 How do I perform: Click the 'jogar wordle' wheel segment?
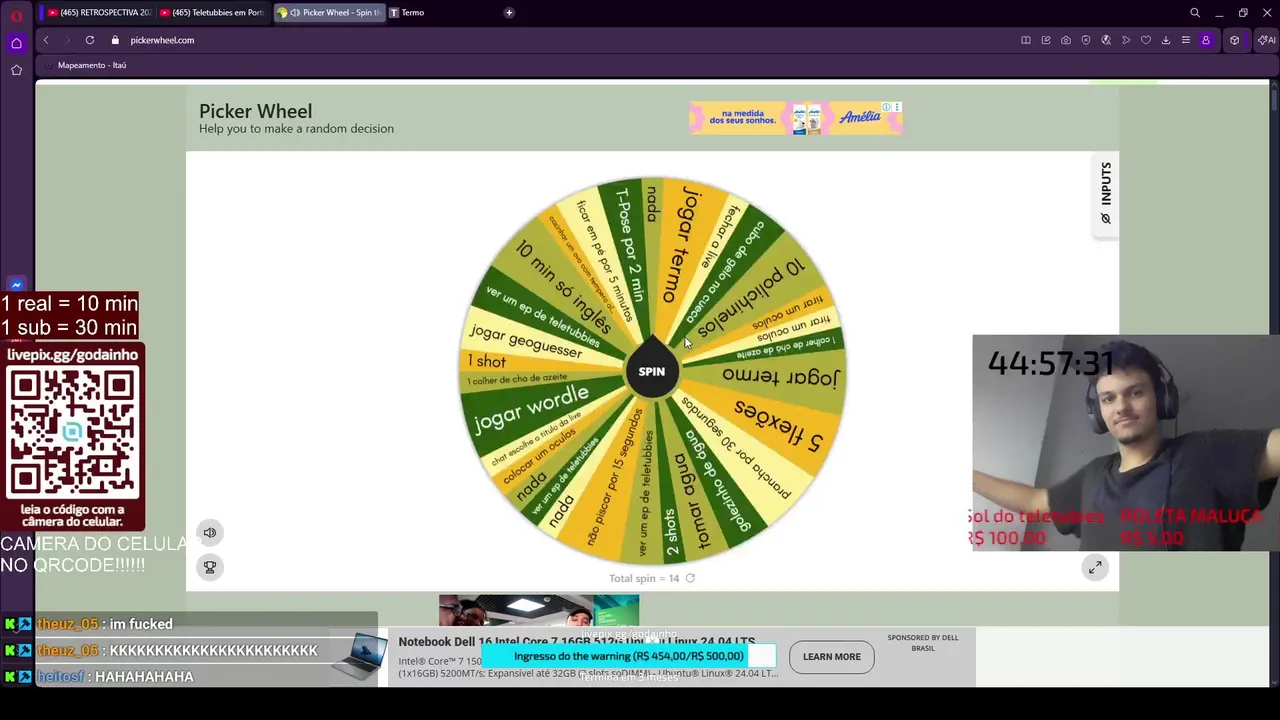(530, 410)
